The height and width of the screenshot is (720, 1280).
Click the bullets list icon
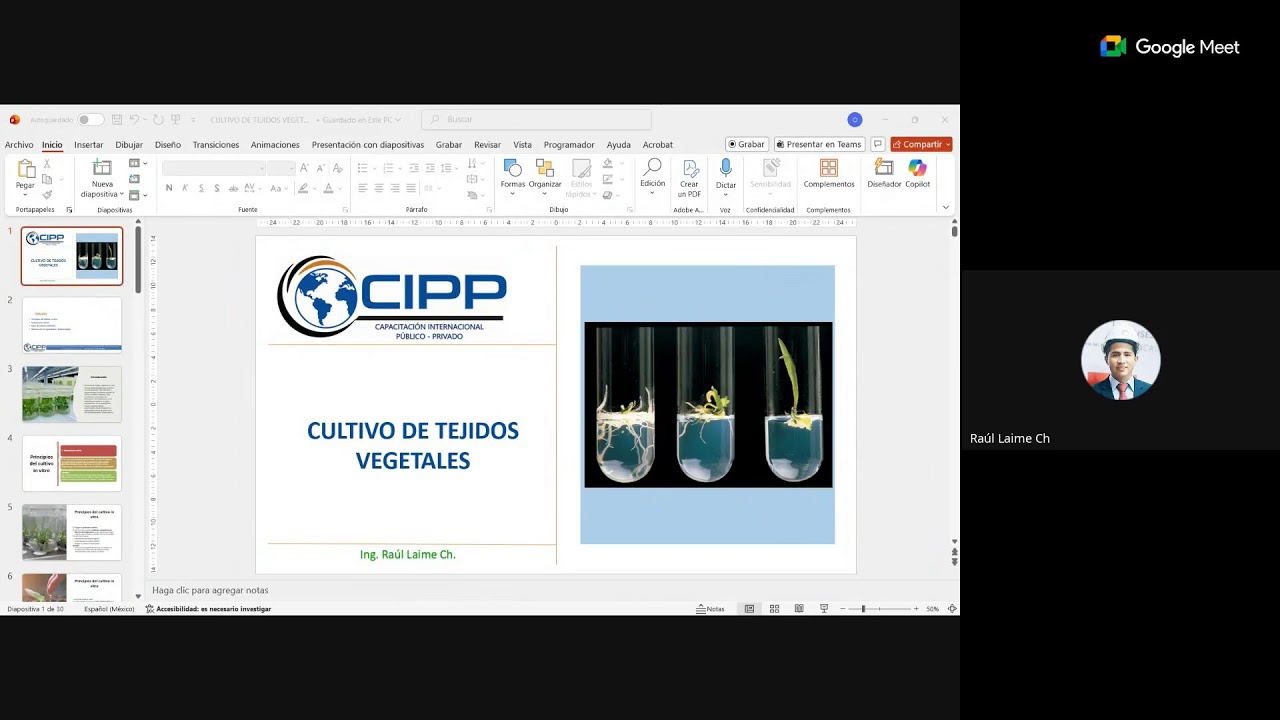click(362, 168)
